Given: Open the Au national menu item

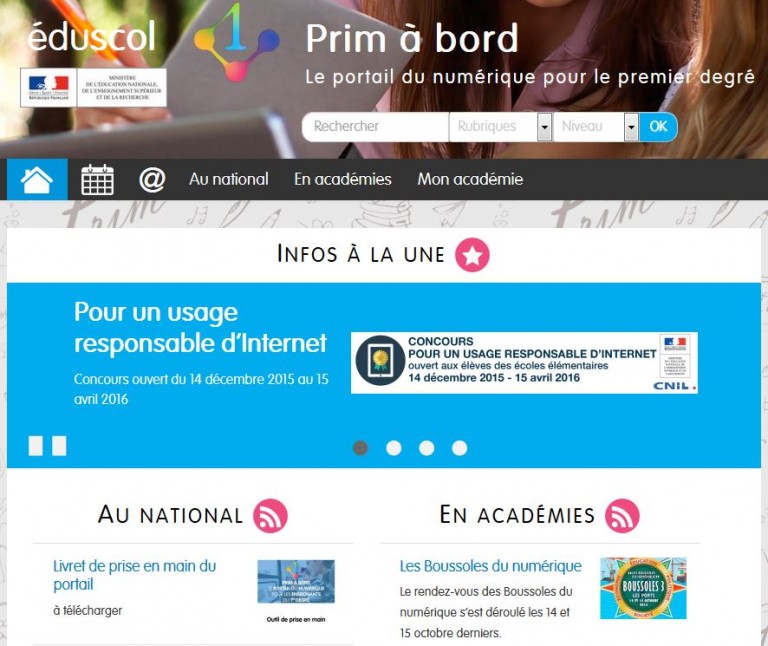Looking at the screenshot, I should tap(229, 179).
